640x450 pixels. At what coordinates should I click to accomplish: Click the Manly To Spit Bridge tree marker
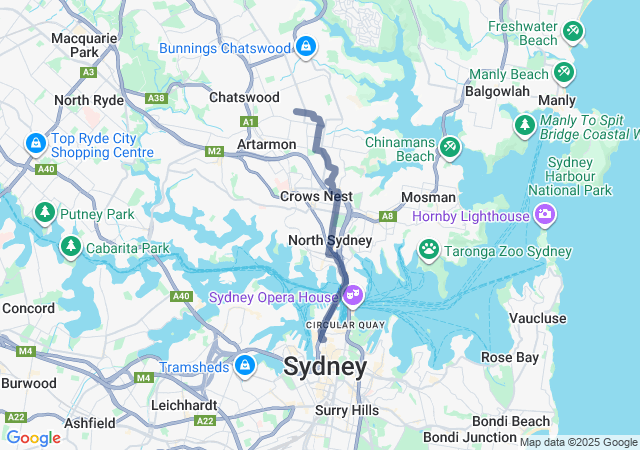point(525,126)
